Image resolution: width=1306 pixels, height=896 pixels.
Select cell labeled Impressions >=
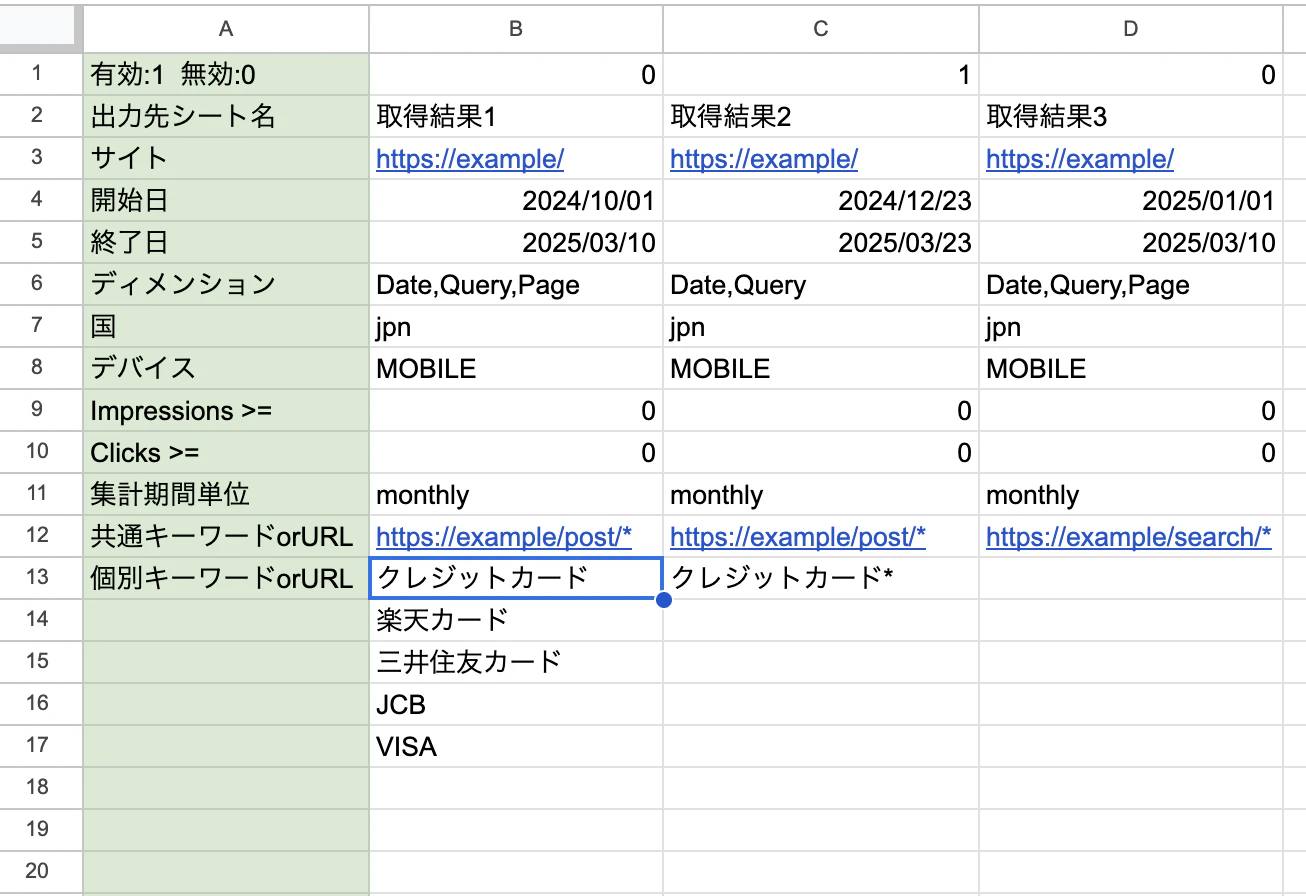pos(226,410)
